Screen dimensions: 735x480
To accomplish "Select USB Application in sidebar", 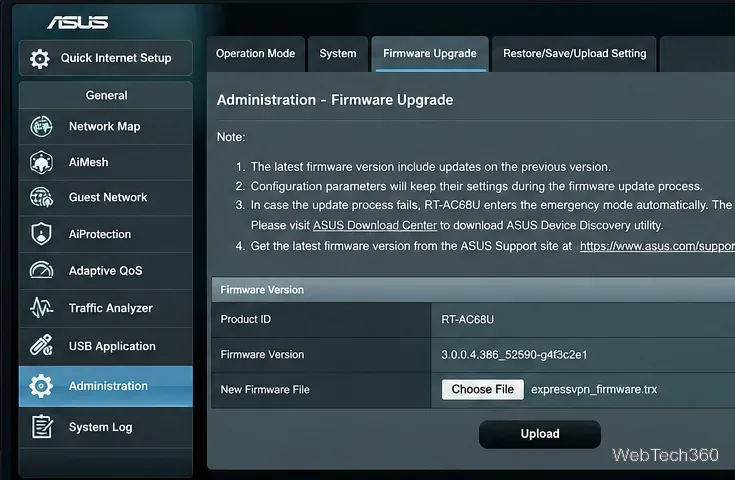I will (x=105, y=346).
